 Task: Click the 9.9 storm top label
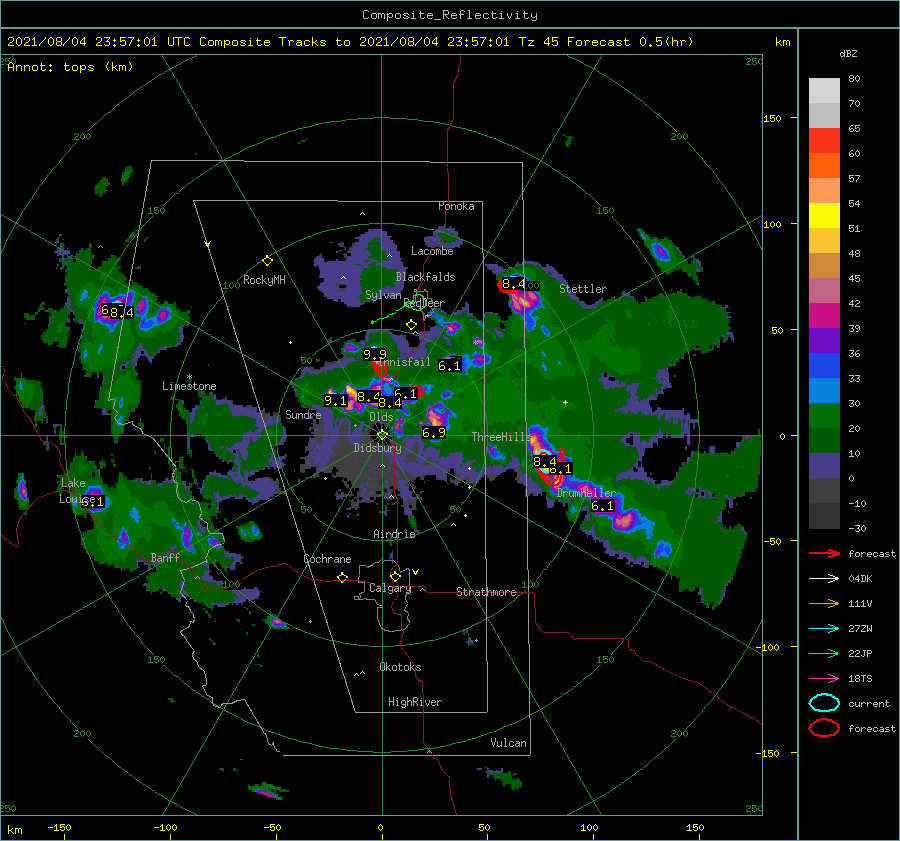point(375,355)
